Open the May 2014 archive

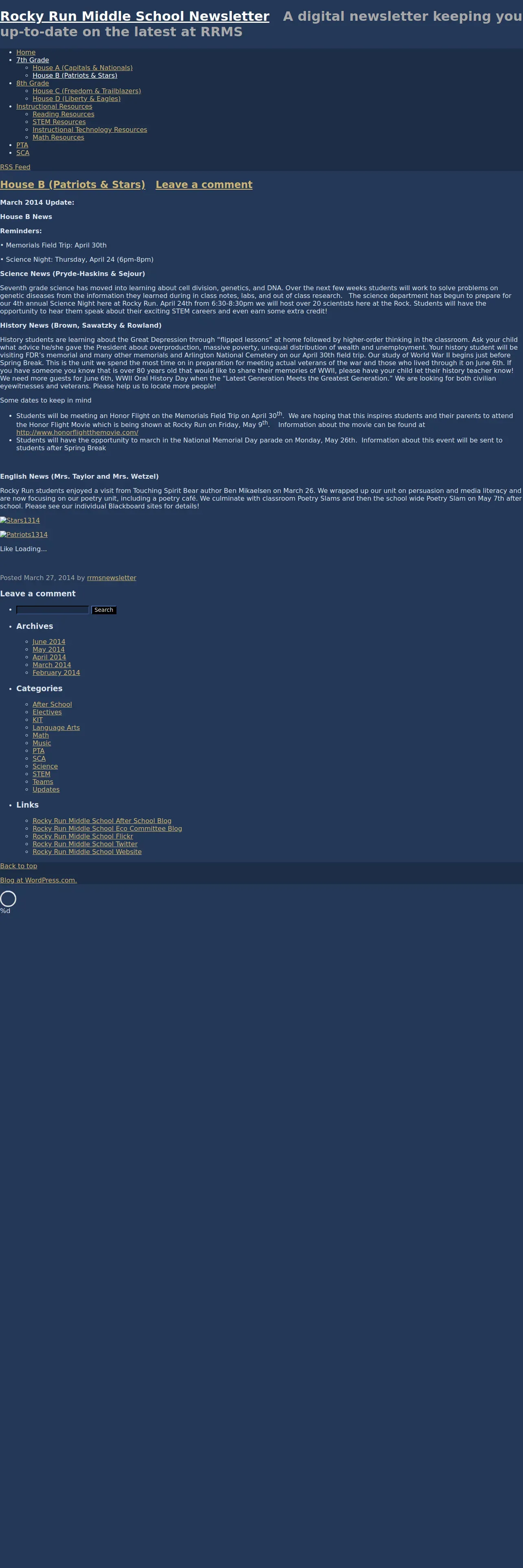pos(49,650)
